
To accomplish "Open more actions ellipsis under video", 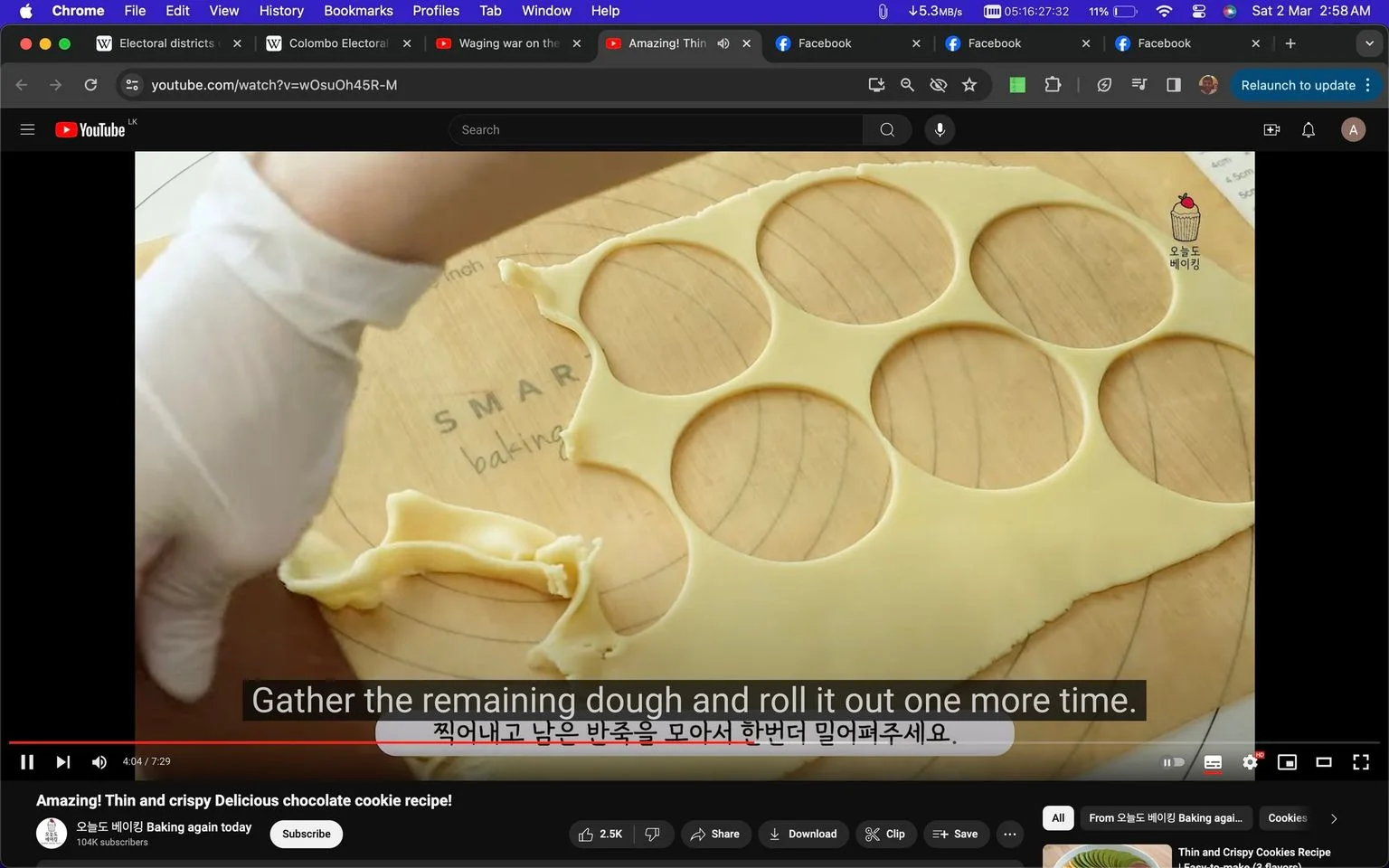I will click(1010, 834).
